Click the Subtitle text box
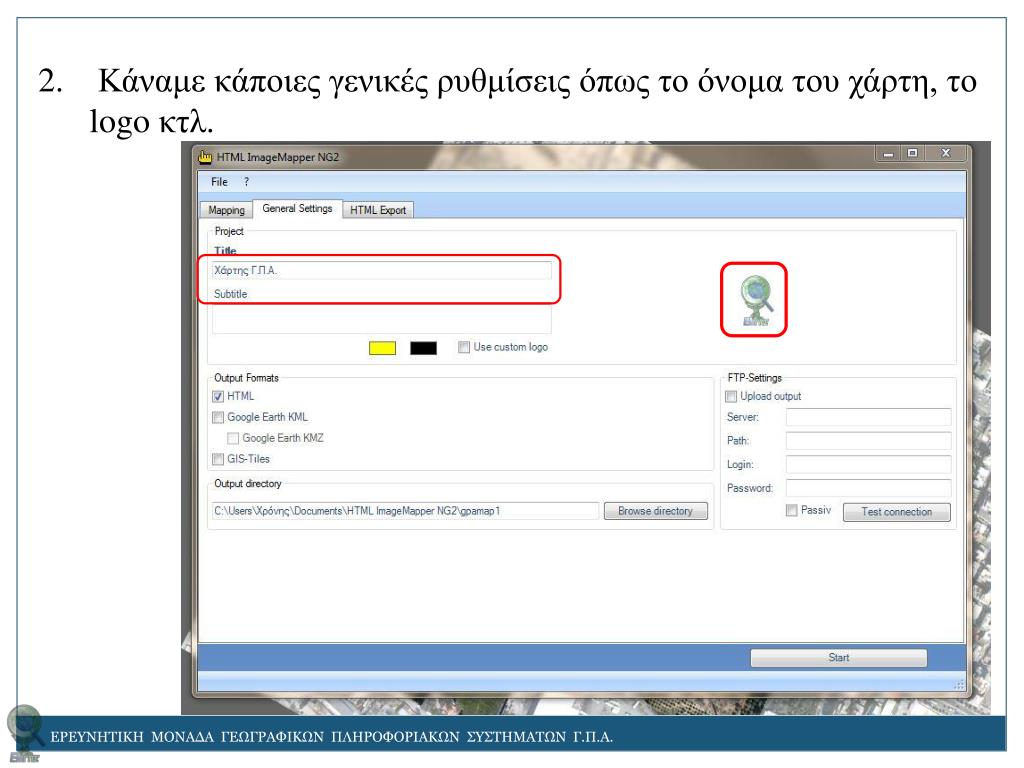Viewport: 1024px width, 768px height. click(x=381, y=320)
